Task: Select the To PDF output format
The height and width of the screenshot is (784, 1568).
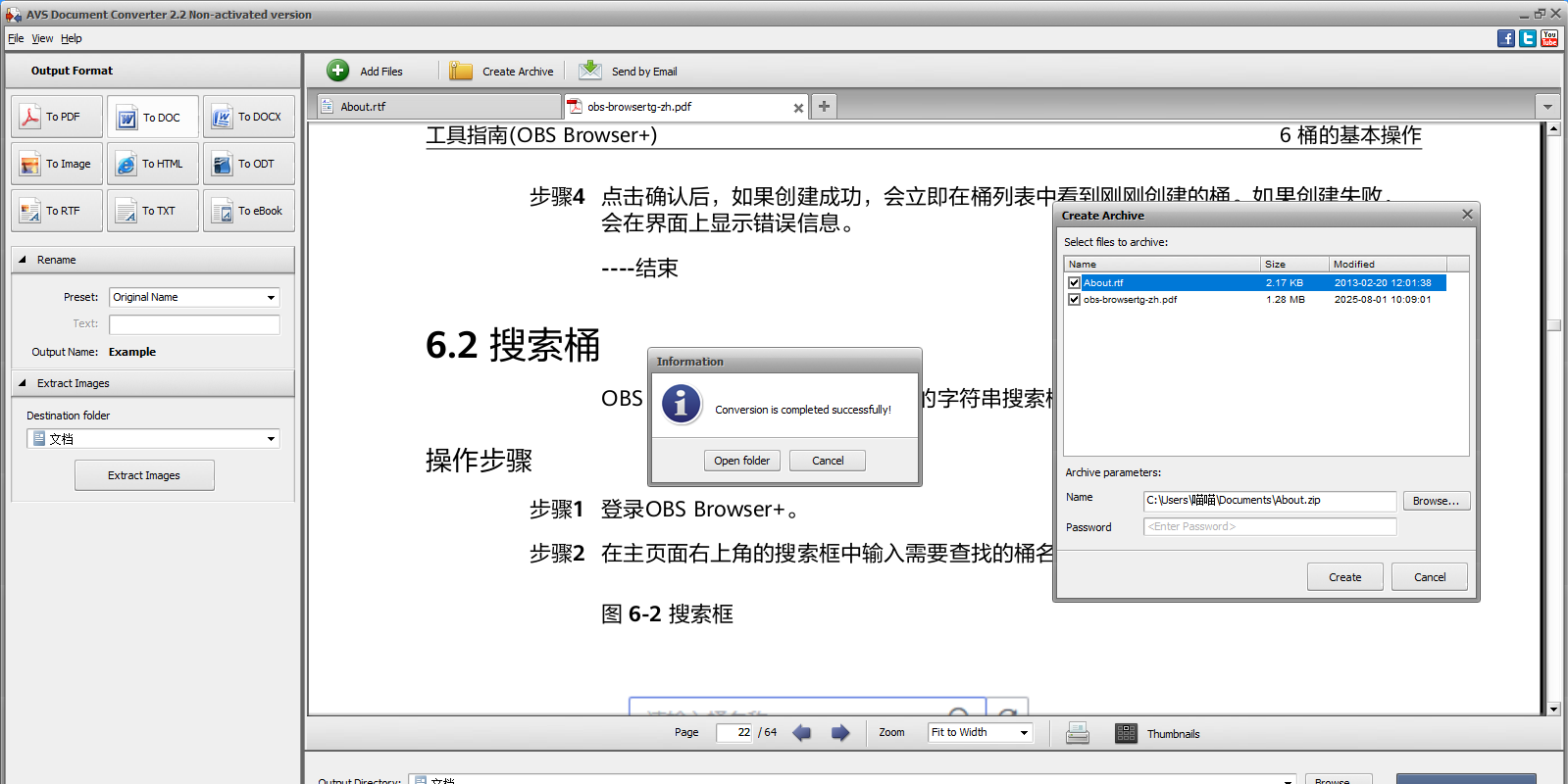Action: [x=57, y=117]
